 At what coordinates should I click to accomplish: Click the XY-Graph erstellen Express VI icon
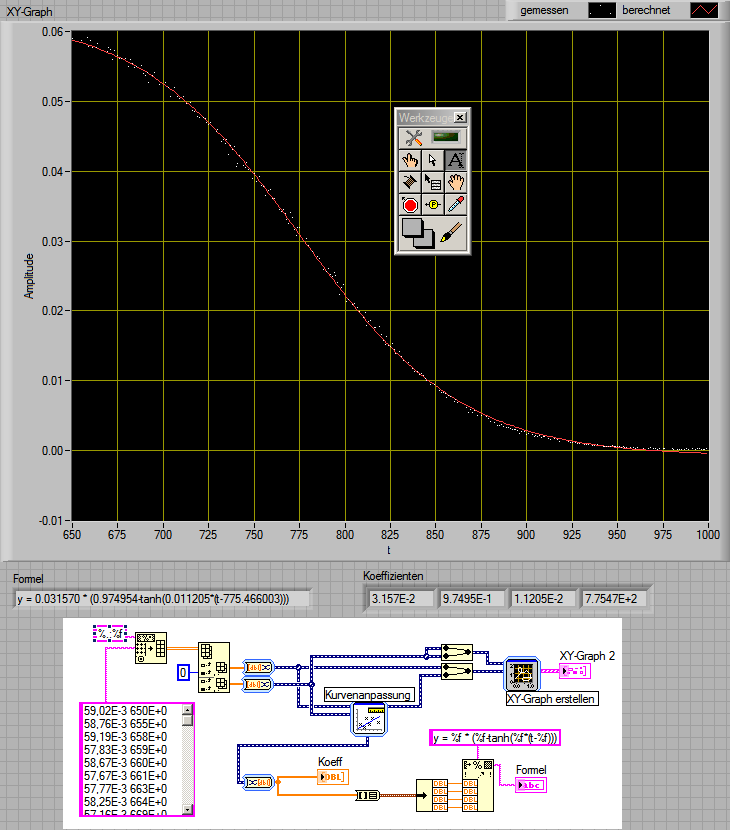click(x=522, y=674)
